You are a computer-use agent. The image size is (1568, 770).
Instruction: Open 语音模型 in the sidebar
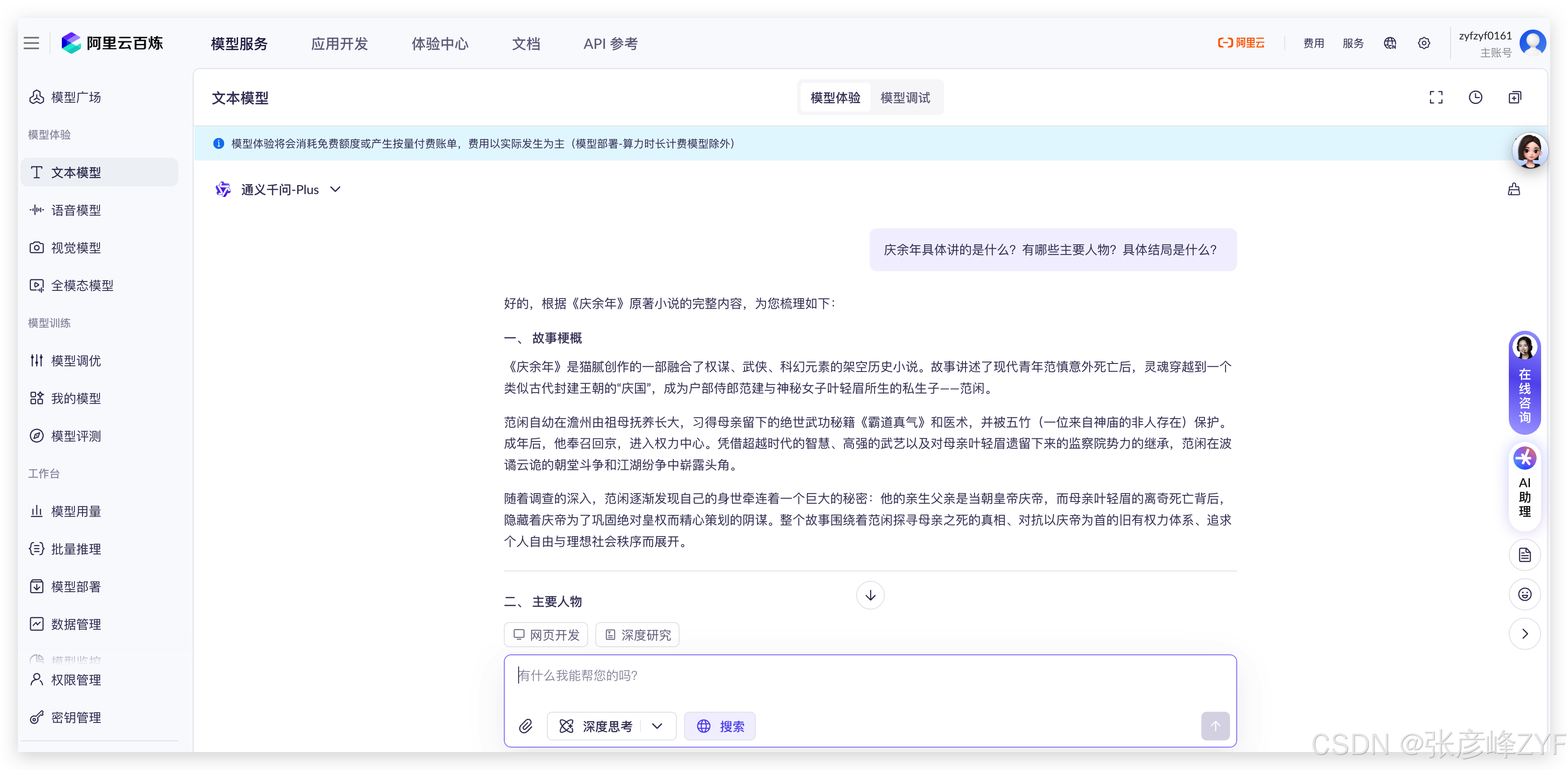[75, 211]
